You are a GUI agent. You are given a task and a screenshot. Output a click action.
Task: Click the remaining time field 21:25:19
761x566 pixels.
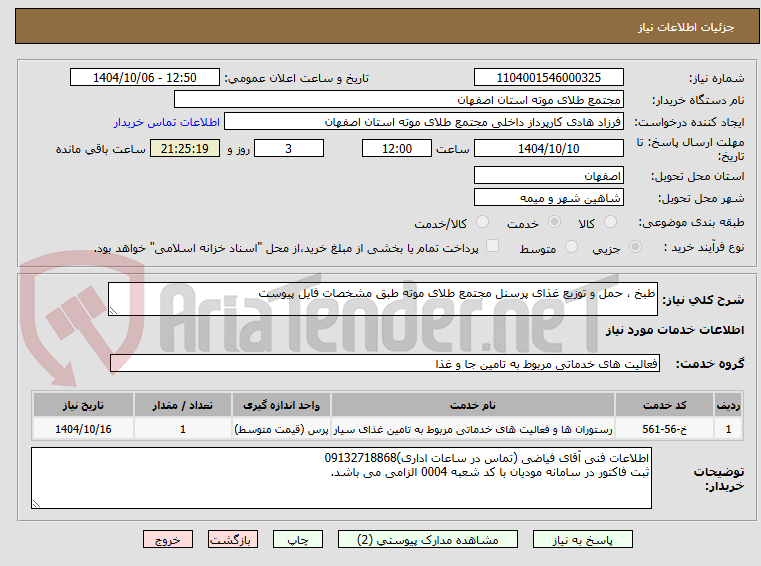184,149
